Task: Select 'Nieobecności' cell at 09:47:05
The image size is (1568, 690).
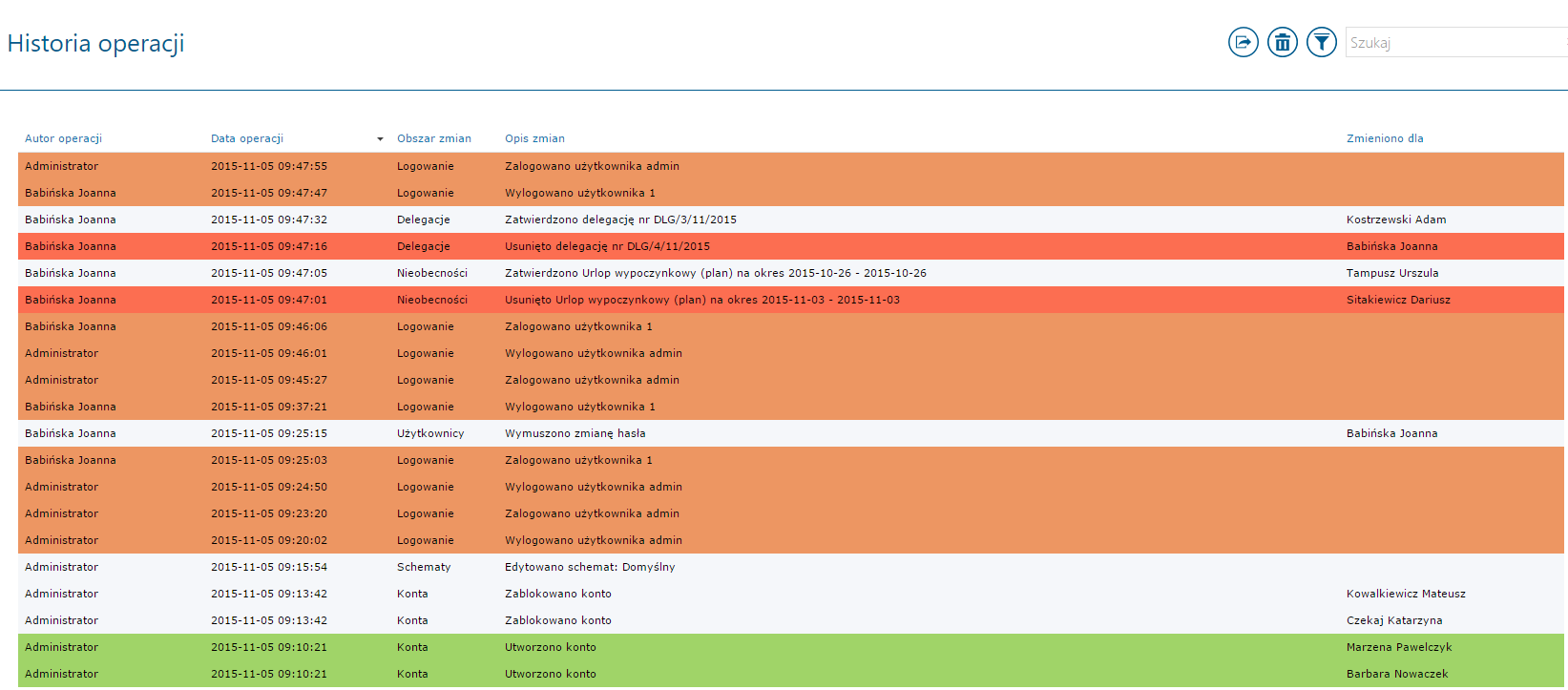Action: point(432,273)
